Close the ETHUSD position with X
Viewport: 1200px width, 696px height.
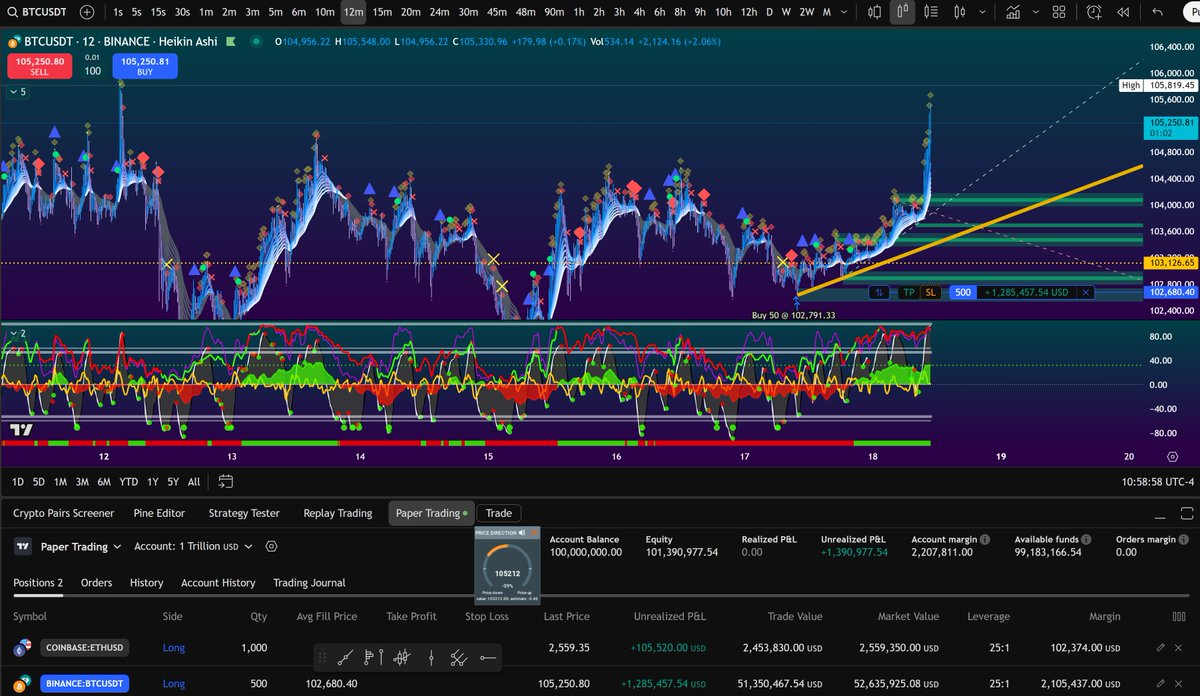[x=1178, y=648]
